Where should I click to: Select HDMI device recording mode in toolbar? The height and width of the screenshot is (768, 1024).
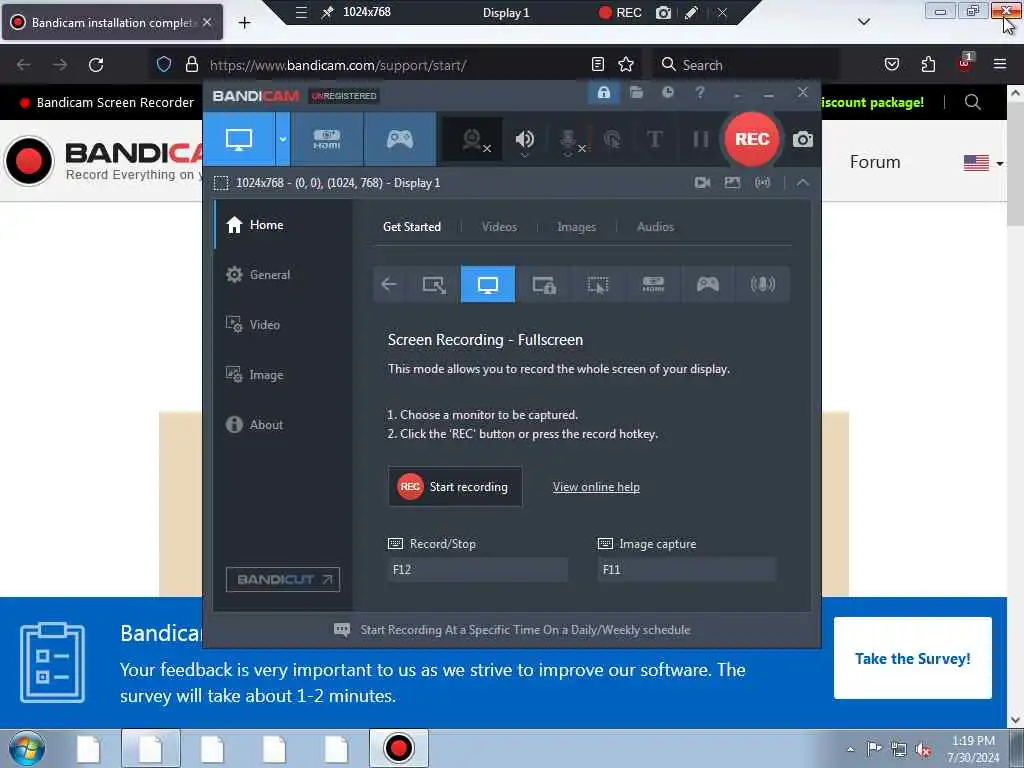point(327,139)
